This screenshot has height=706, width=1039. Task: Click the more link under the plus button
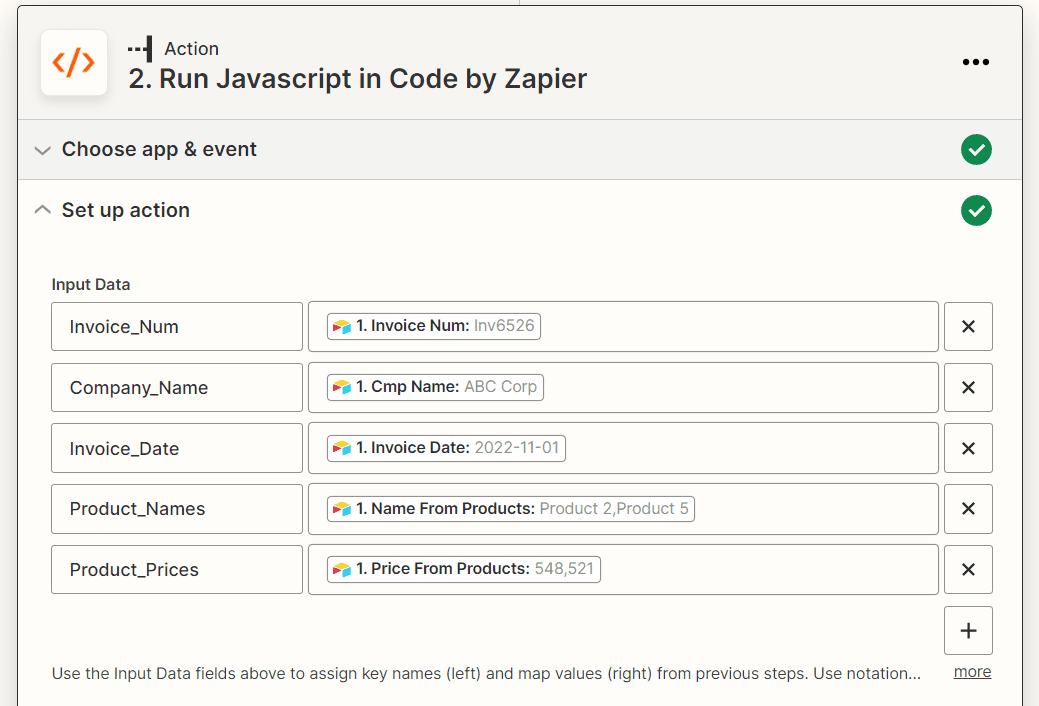pos(971,671)
